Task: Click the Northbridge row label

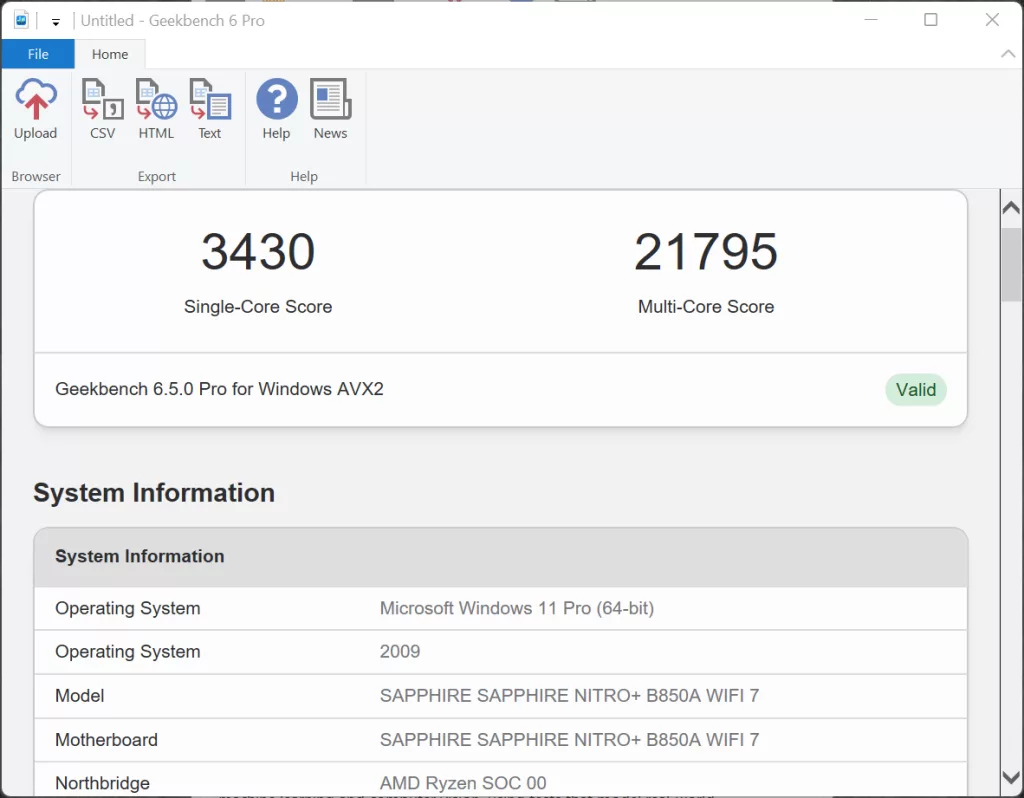Action: click(x=103, y=783)
